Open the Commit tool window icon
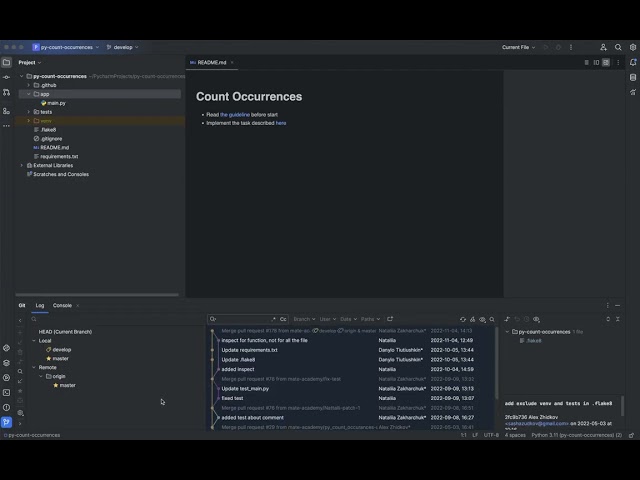This screenshot has height=480, width=640. tap(7, 77)
